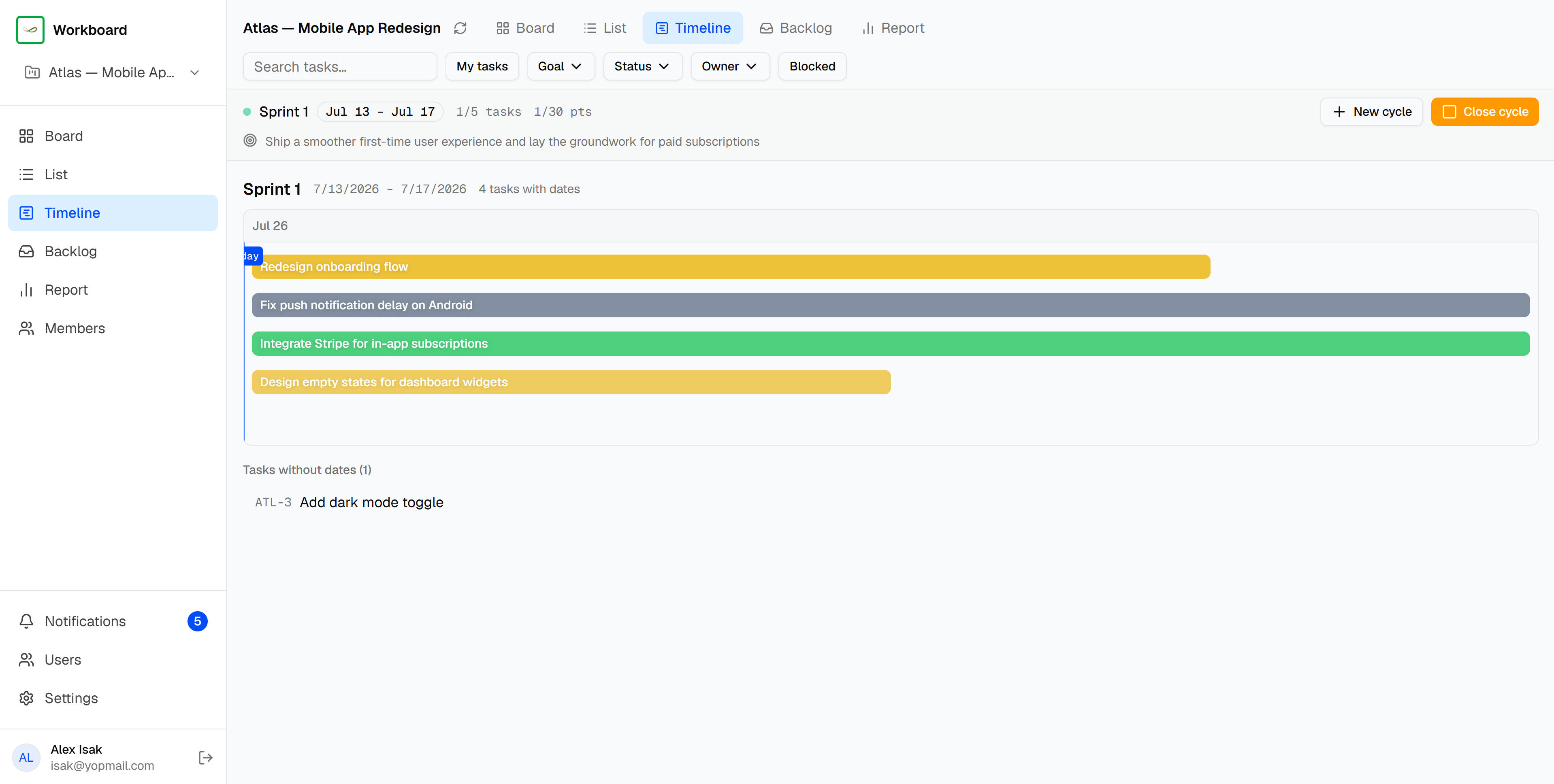Click the Fix push notification delay bar

point(891,306)
